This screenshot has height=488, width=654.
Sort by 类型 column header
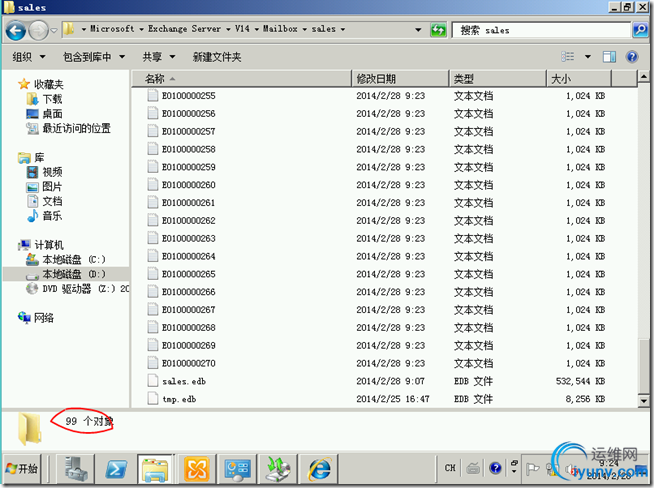point(498,78)
